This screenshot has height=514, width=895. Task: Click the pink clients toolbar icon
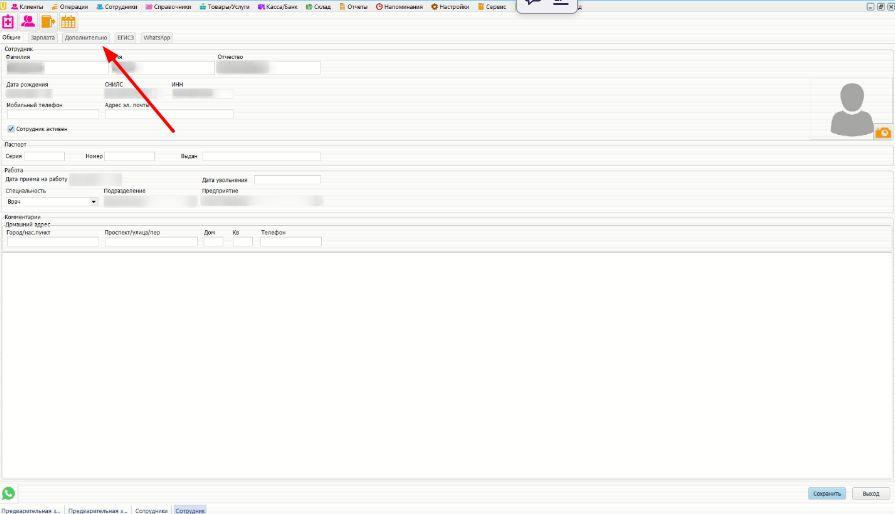[x=28, y=21]
